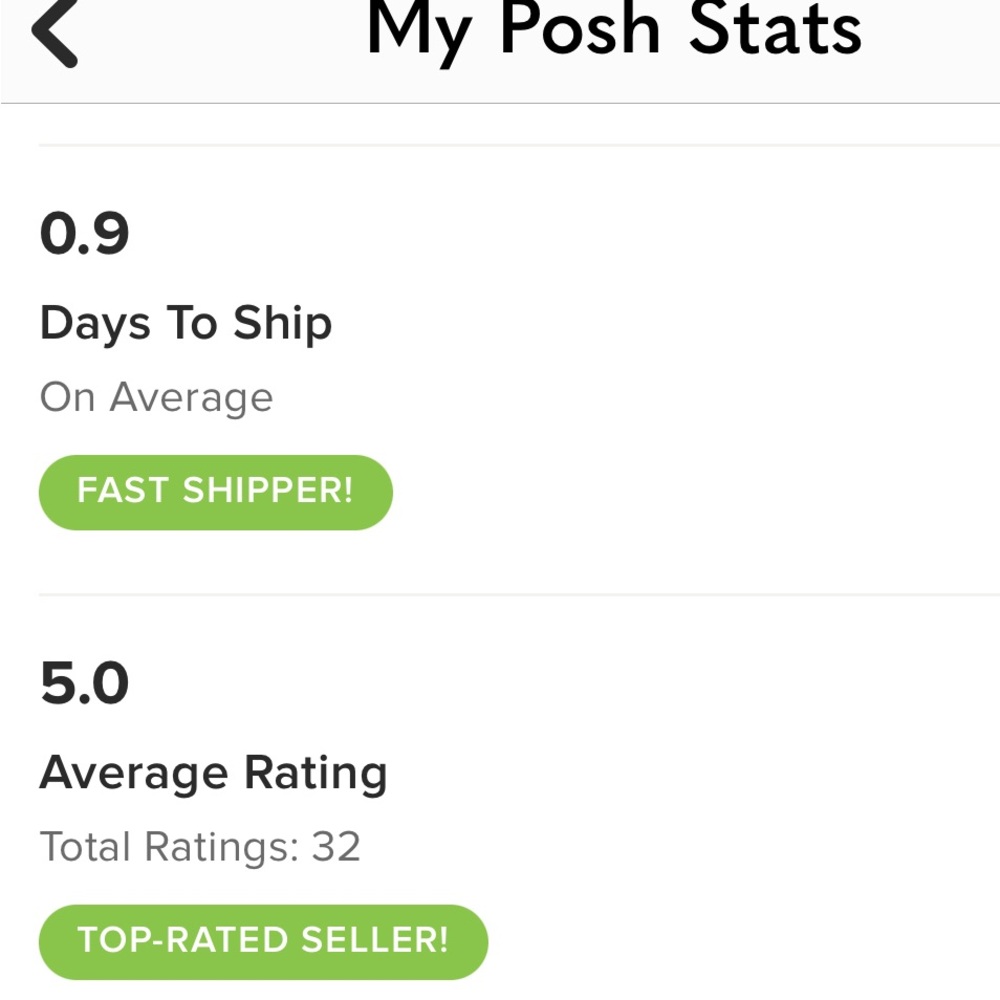Tap the separator between stat sections
This screenshot has width=1000, height=1000.
coord(500,592)
